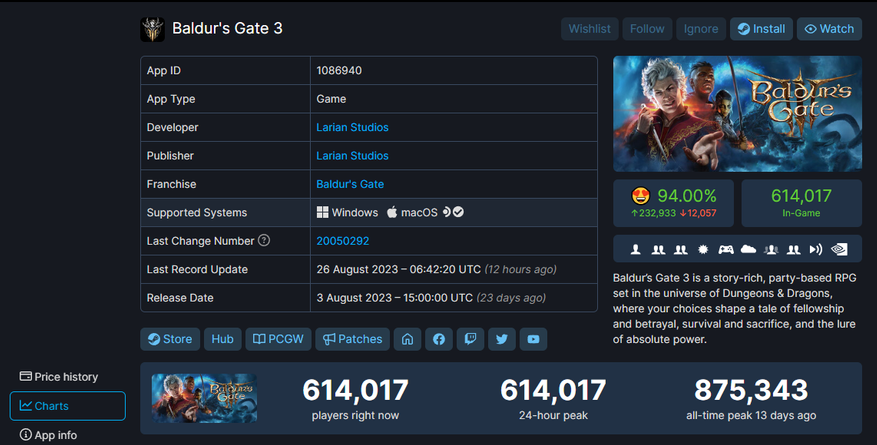Open the YouTube channel icon

click(x=533, y=339)
